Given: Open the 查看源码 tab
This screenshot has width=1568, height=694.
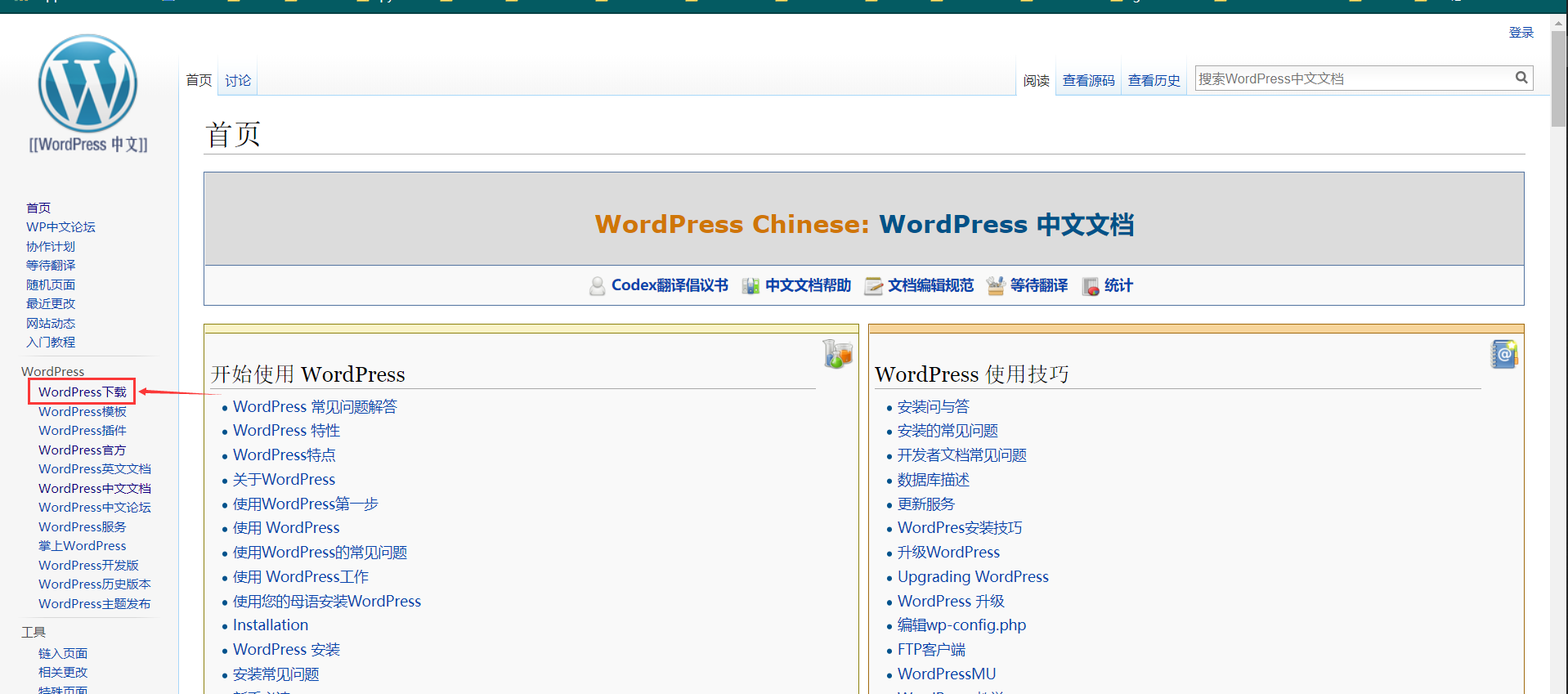Looking at the screenshot, I should (1088, 80).
